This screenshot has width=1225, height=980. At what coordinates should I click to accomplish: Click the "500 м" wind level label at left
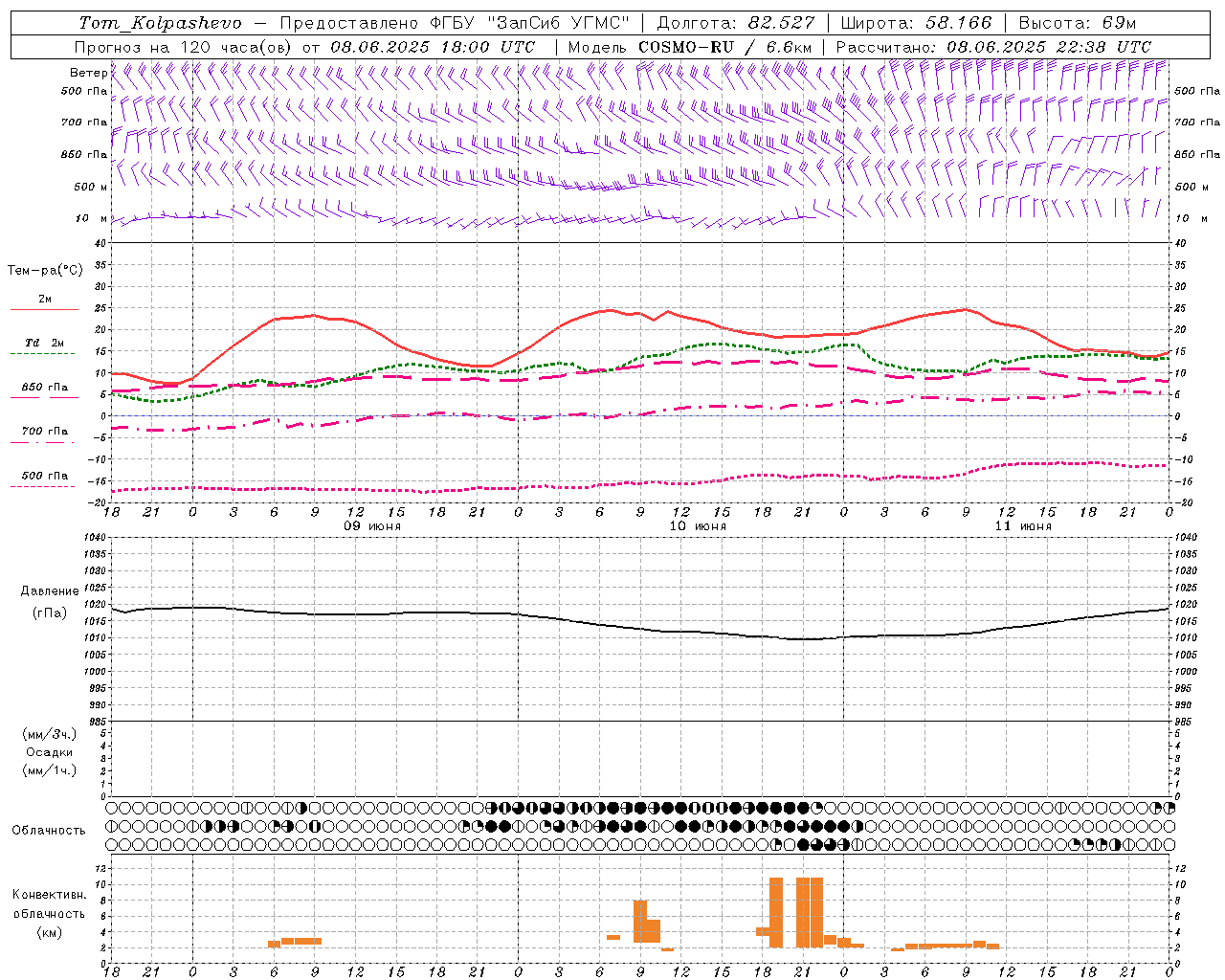91,188
